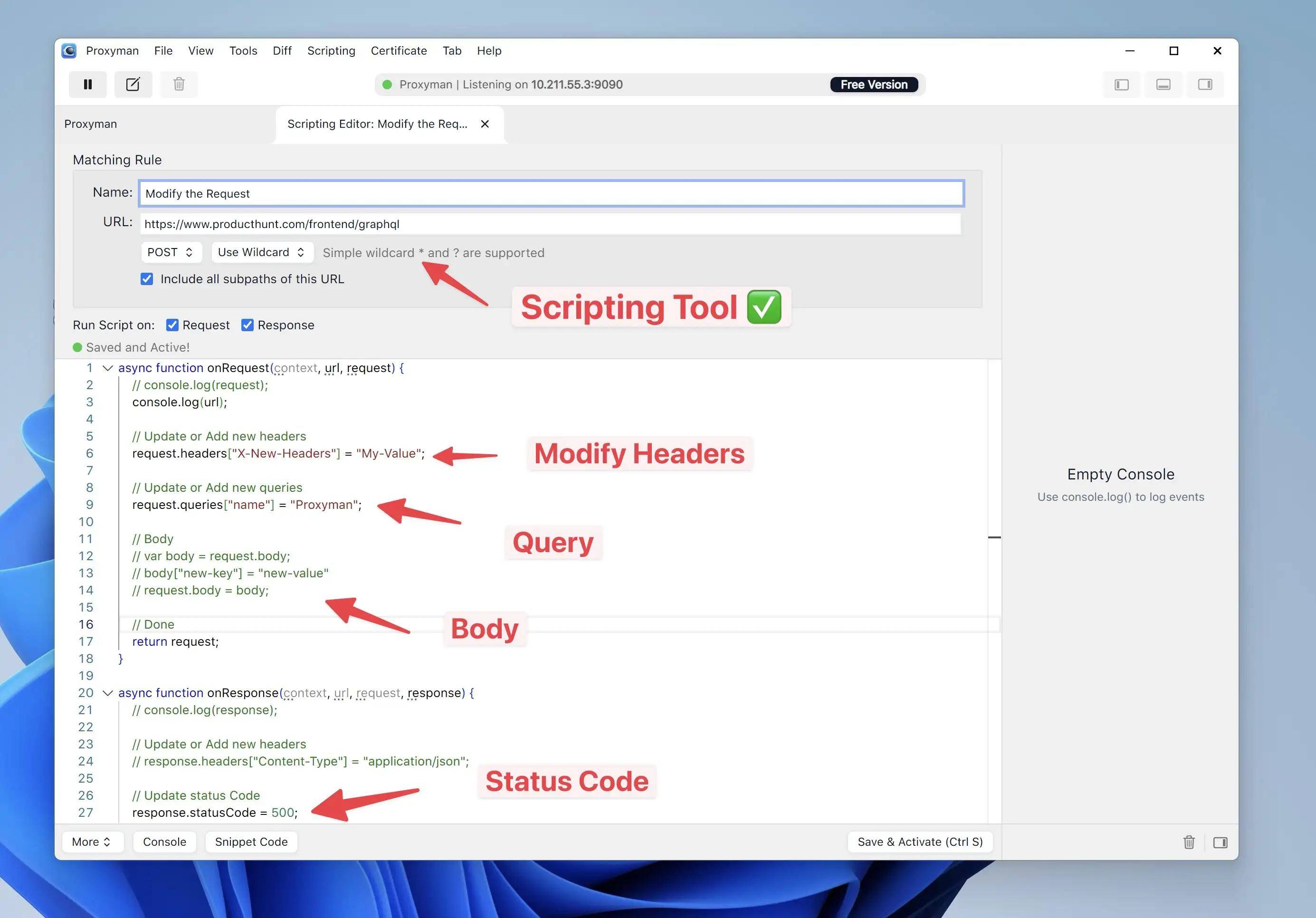
Task: Toggle the bottom panel layout icon
Action: click(1163, 85)
